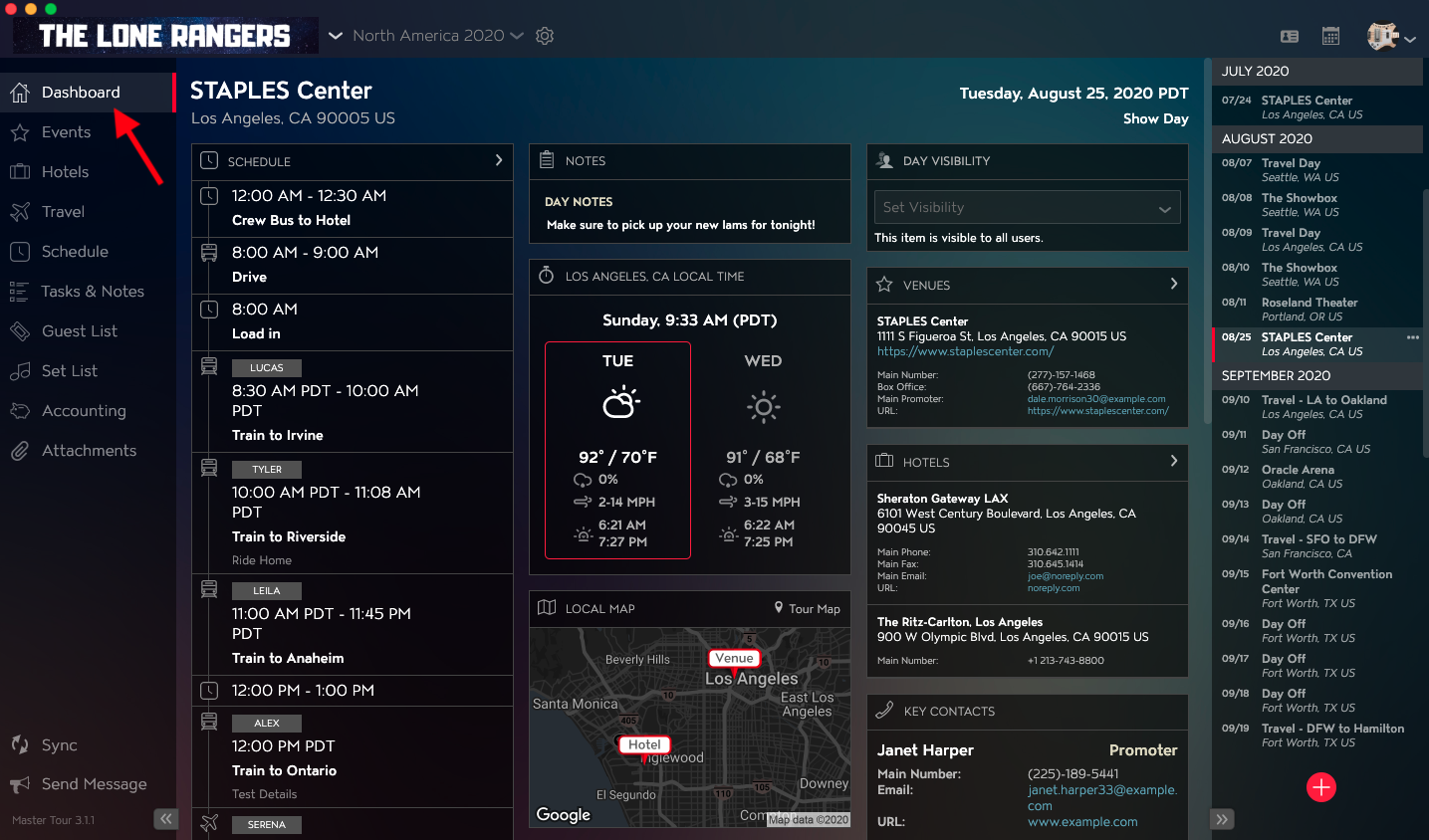Select the Set List music note icon

20,371
